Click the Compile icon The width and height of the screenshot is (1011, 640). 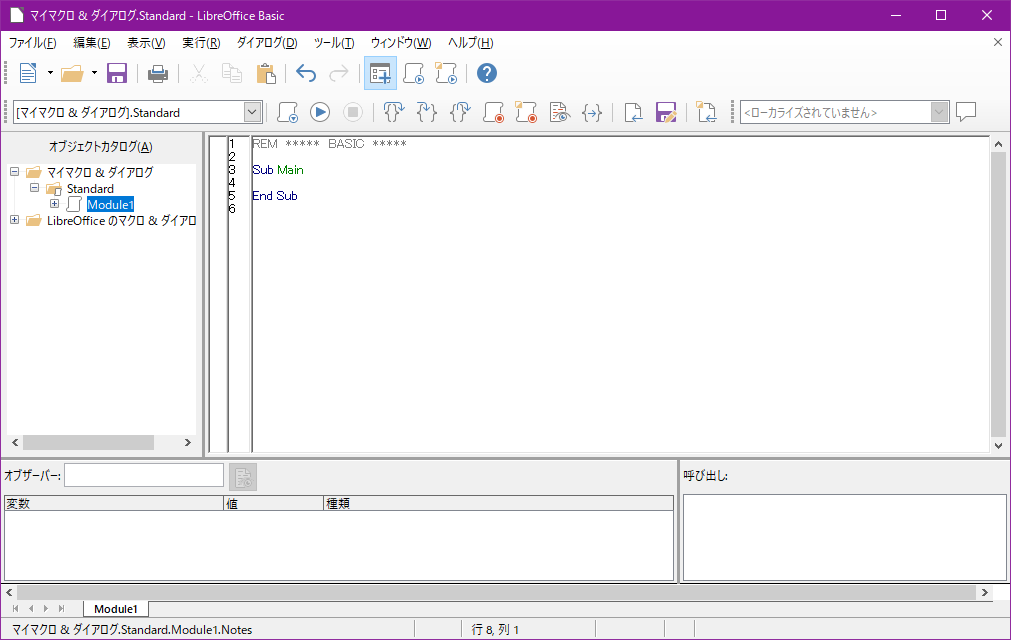click(x=288, y=113)
